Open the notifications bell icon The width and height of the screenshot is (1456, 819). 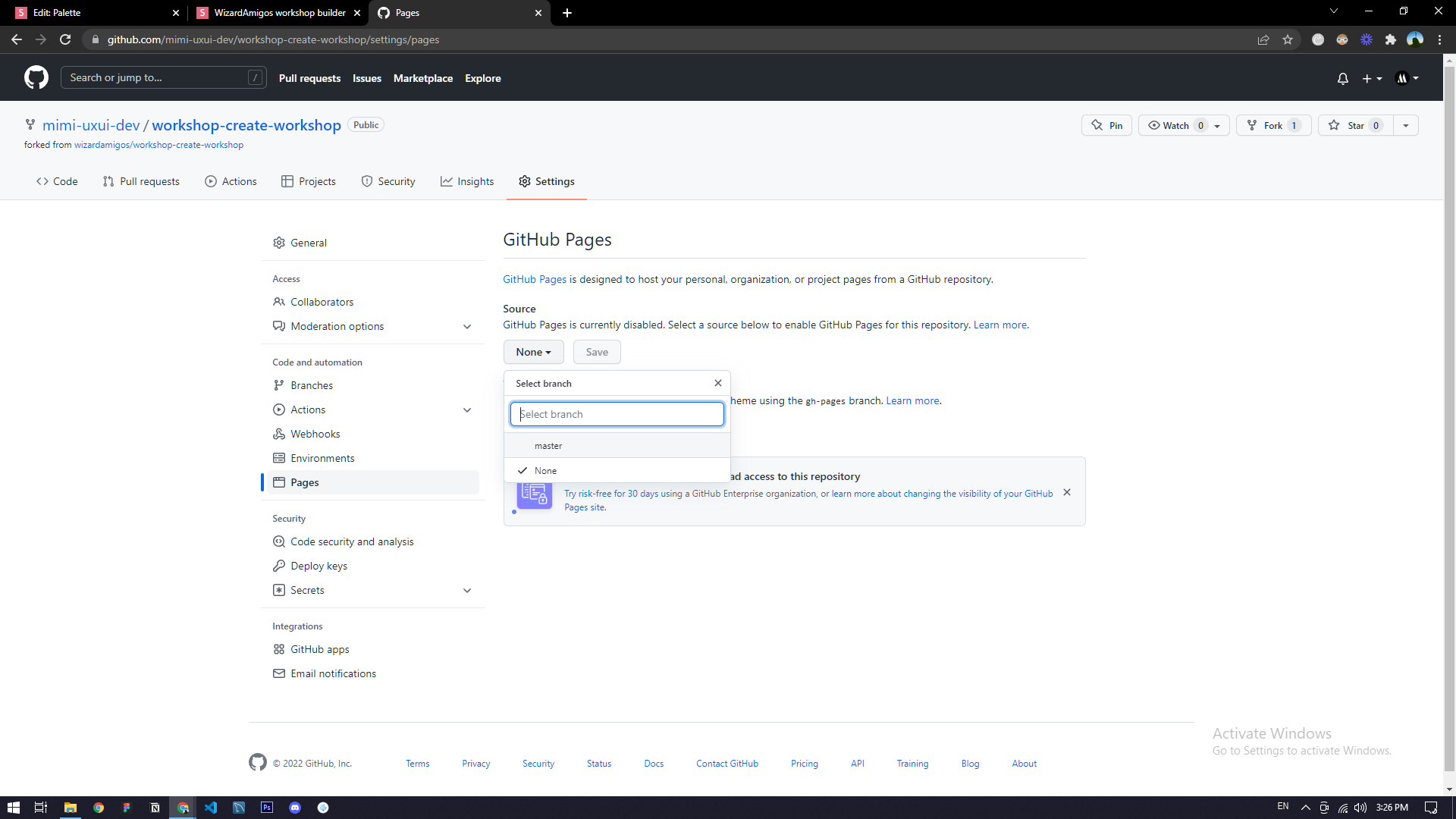click(1342, 78)
